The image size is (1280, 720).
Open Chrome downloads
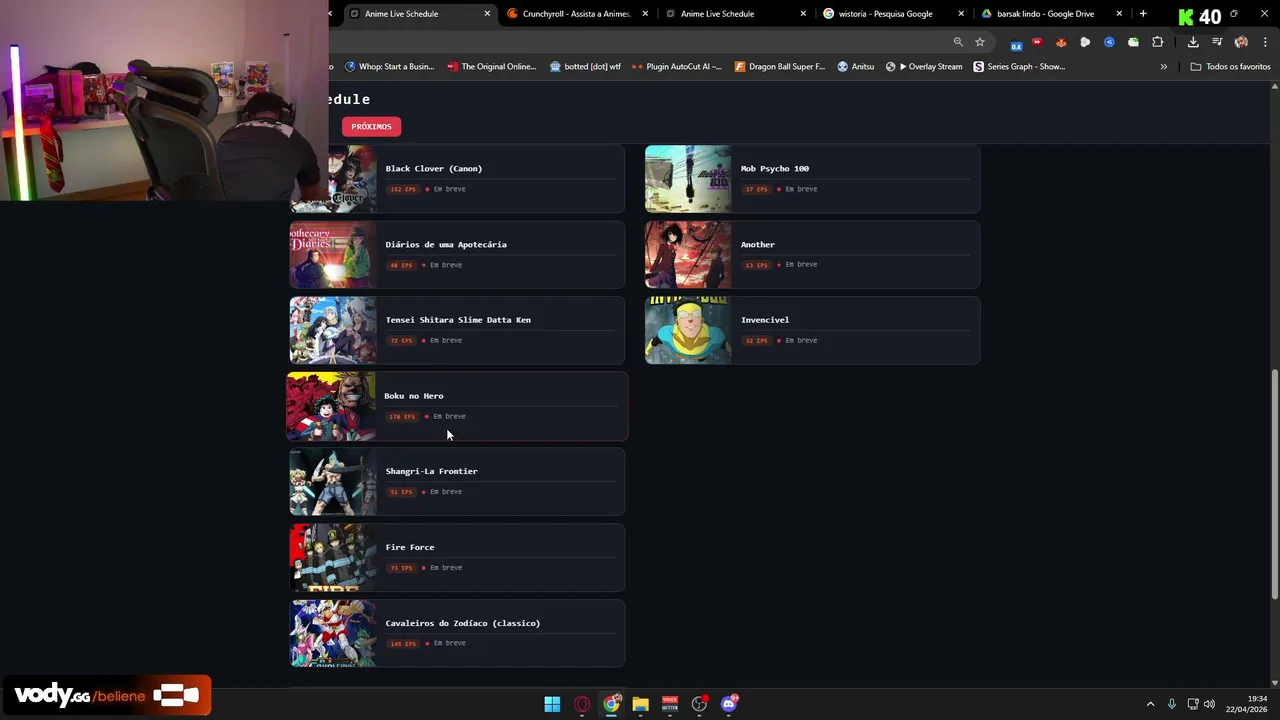coord(1193,42)
